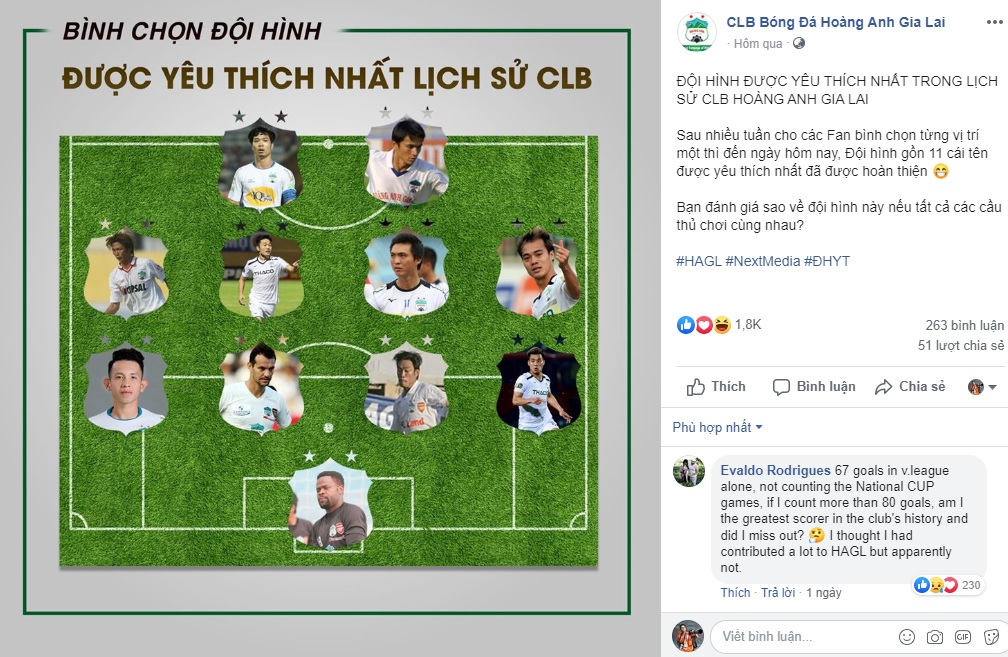Focus the 'Viết bình luận...' comment field
The image size is (1008, 657).
(800, 636)
